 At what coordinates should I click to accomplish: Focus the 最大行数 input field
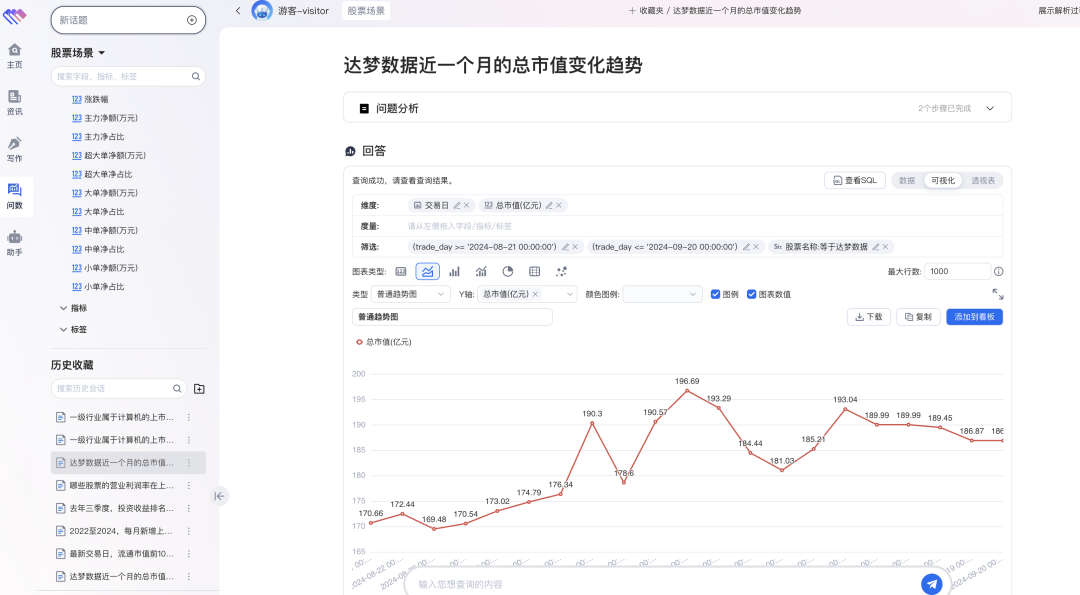[x=957, y=271]
